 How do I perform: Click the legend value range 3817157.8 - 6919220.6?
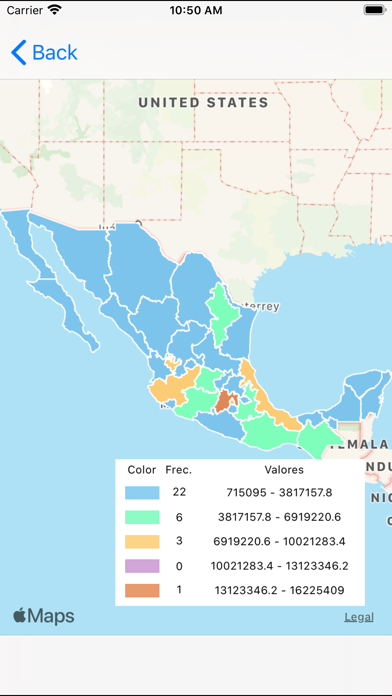pyautogui.click(x=279, y=517)
